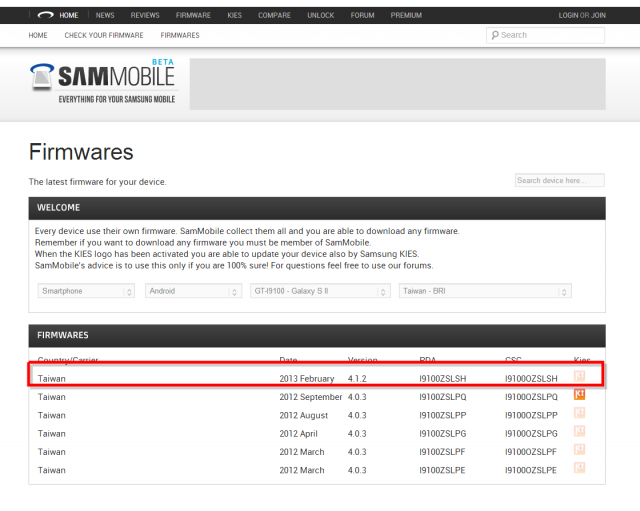Click PDA value I9100ZSLSH
This screenshot has height=511, width=640.
tap(442, 379)
